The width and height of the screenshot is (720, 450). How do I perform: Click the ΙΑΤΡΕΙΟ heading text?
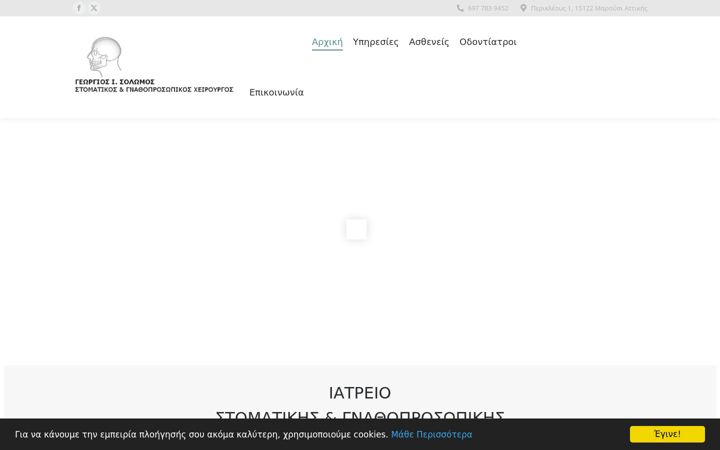click(360, 393)
